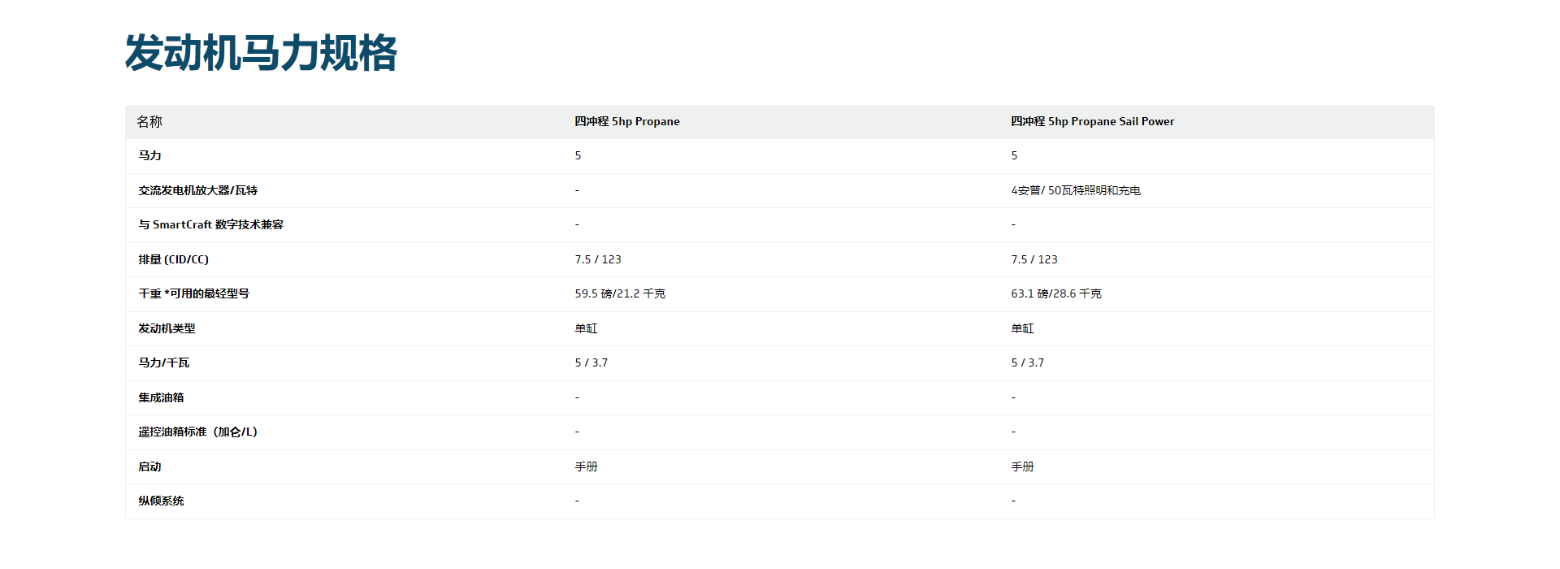Screen dimensions: 1560x569
Task: Select the 名称 column header
Action: pyautogui.click(x=150, y=122)
